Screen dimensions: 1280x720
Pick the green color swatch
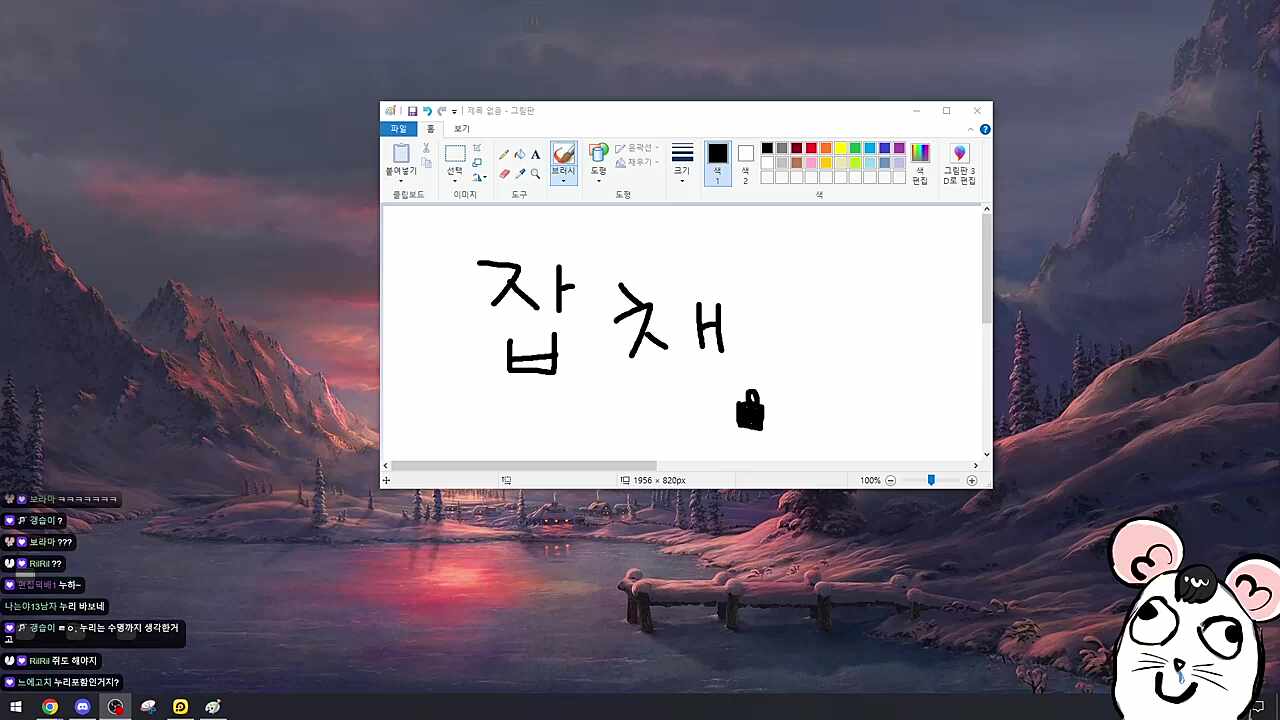point(855,148)
